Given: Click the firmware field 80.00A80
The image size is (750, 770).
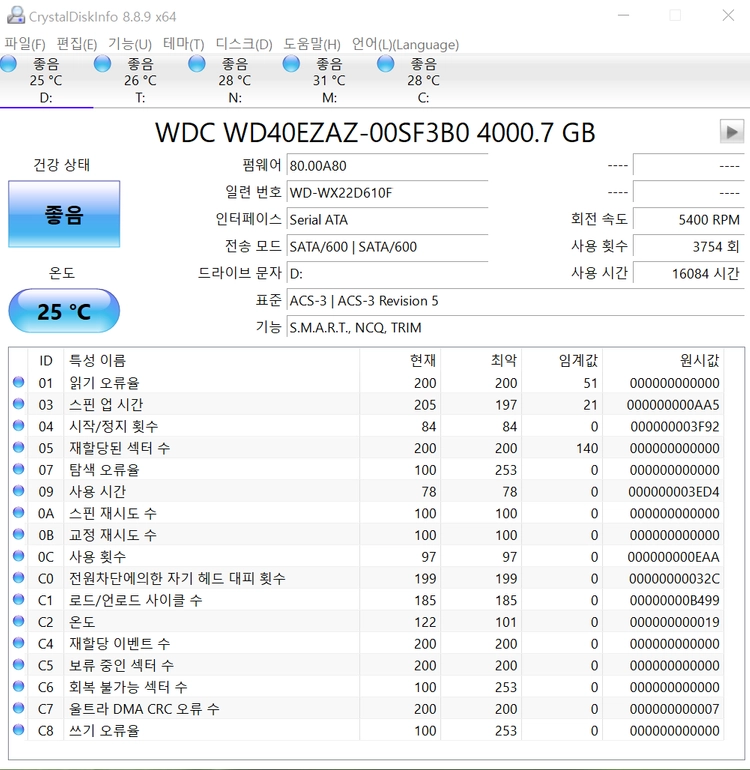Looking at the screenshot, I should pyautogui.click(x=387, y=165).
